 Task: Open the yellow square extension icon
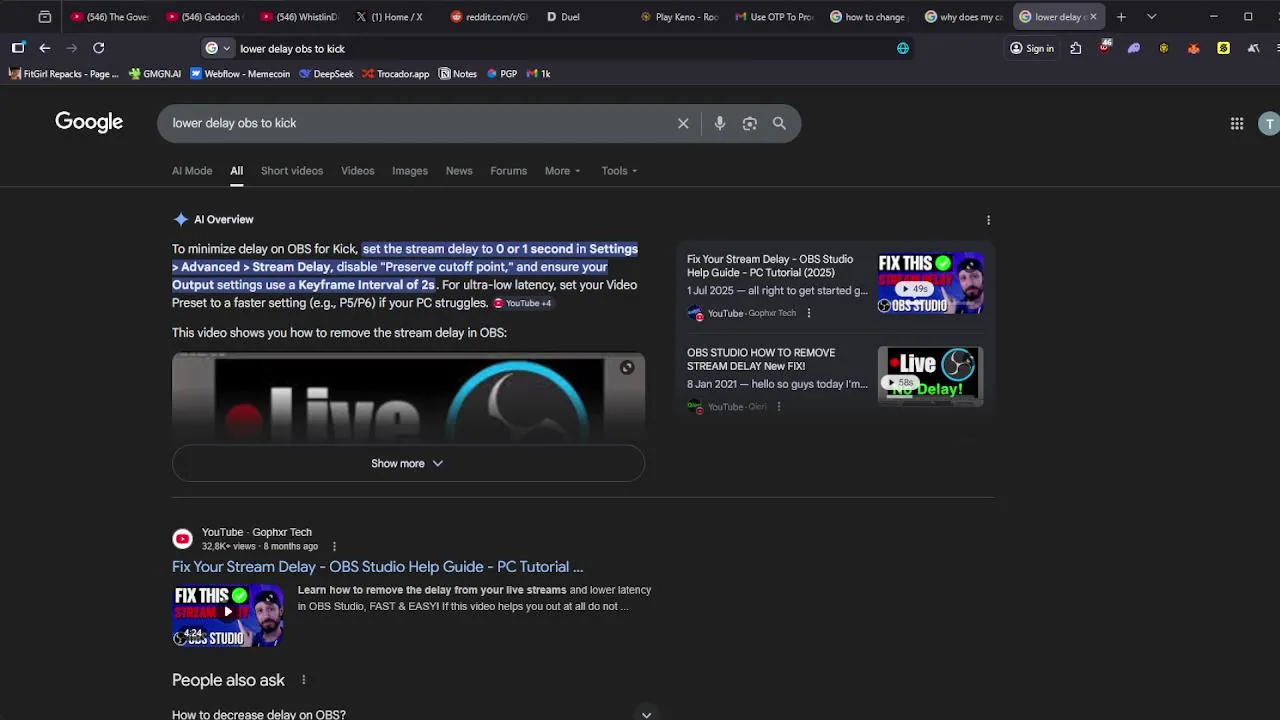[1223, 48]
